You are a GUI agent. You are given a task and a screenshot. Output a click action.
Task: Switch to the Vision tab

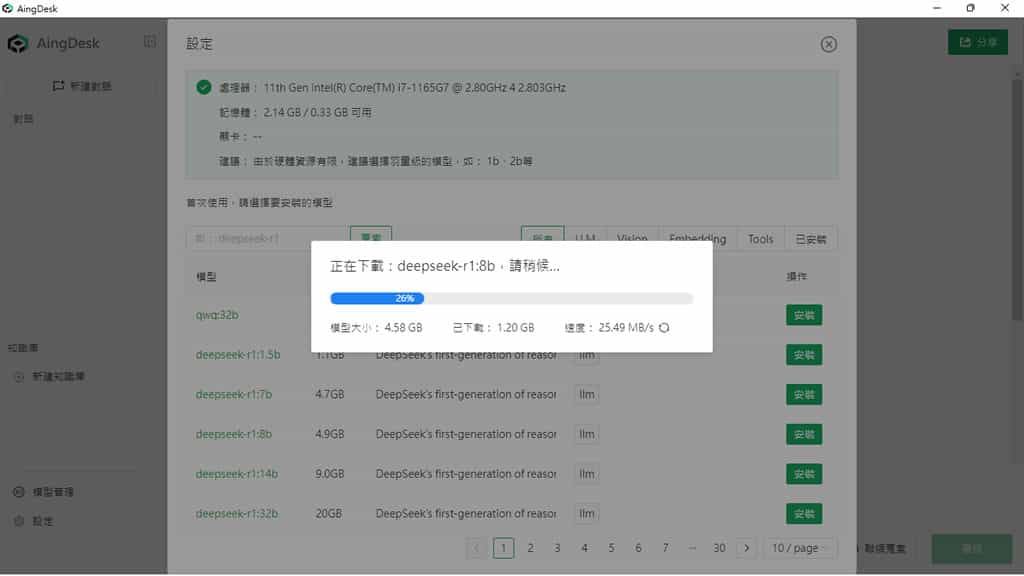tap(632, 239)
